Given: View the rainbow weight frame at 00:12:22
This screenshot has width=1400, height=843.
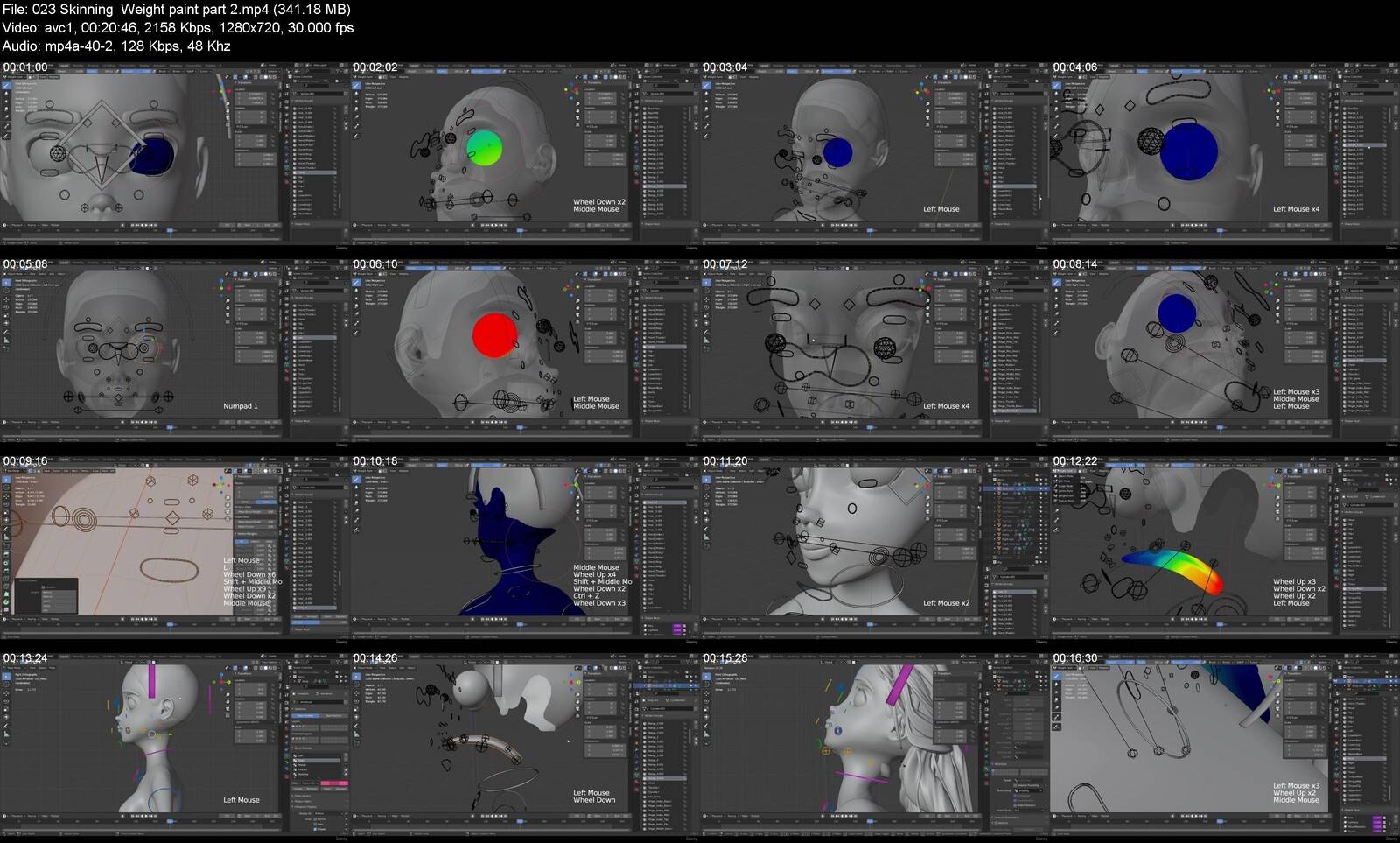Looking at the screenshot, I should click(x=1224, y=546).
